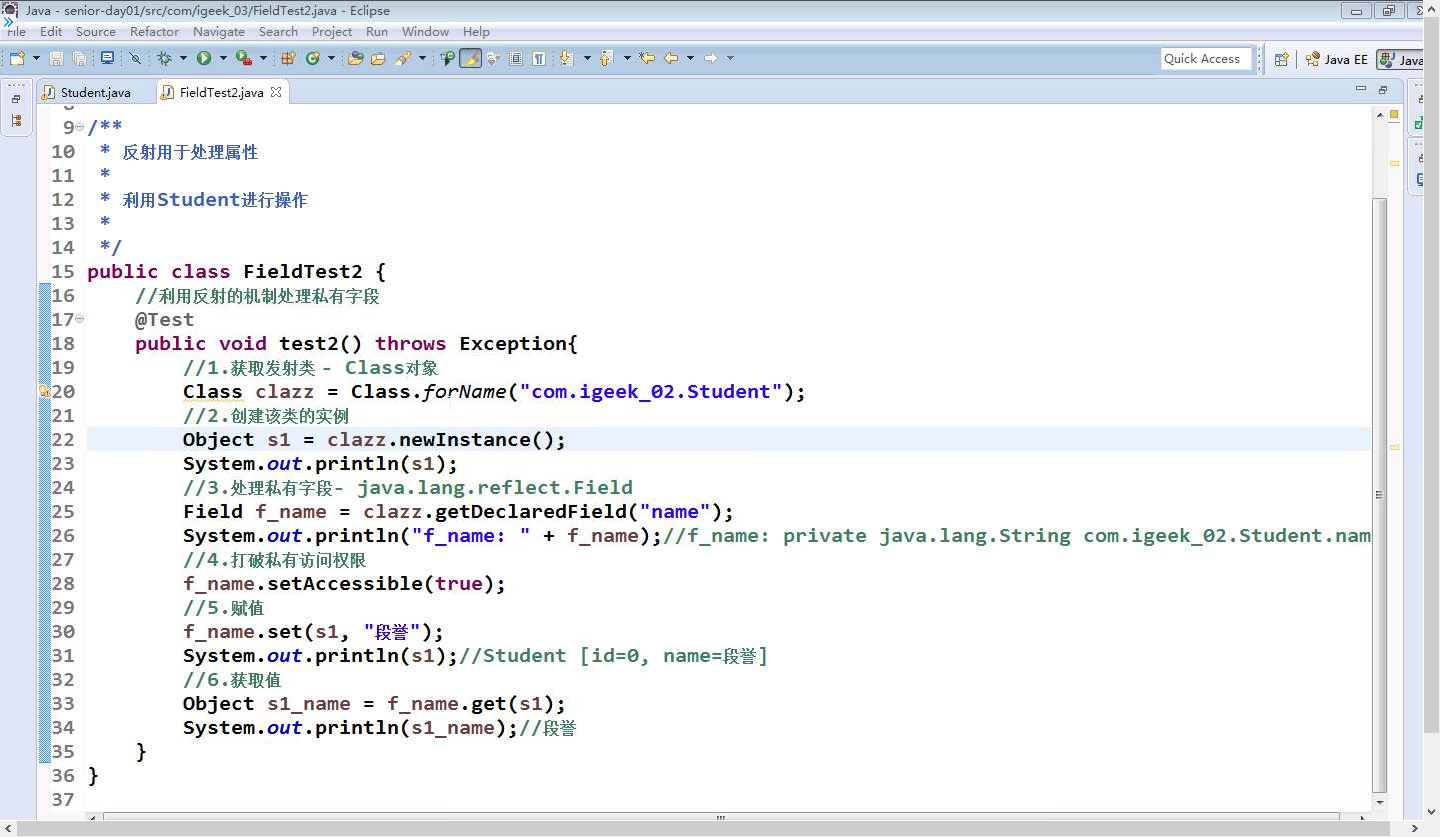The width and height of the screenshot is (1440, 837).
Task: Open the Edit menu
Action: click(51, 32)
